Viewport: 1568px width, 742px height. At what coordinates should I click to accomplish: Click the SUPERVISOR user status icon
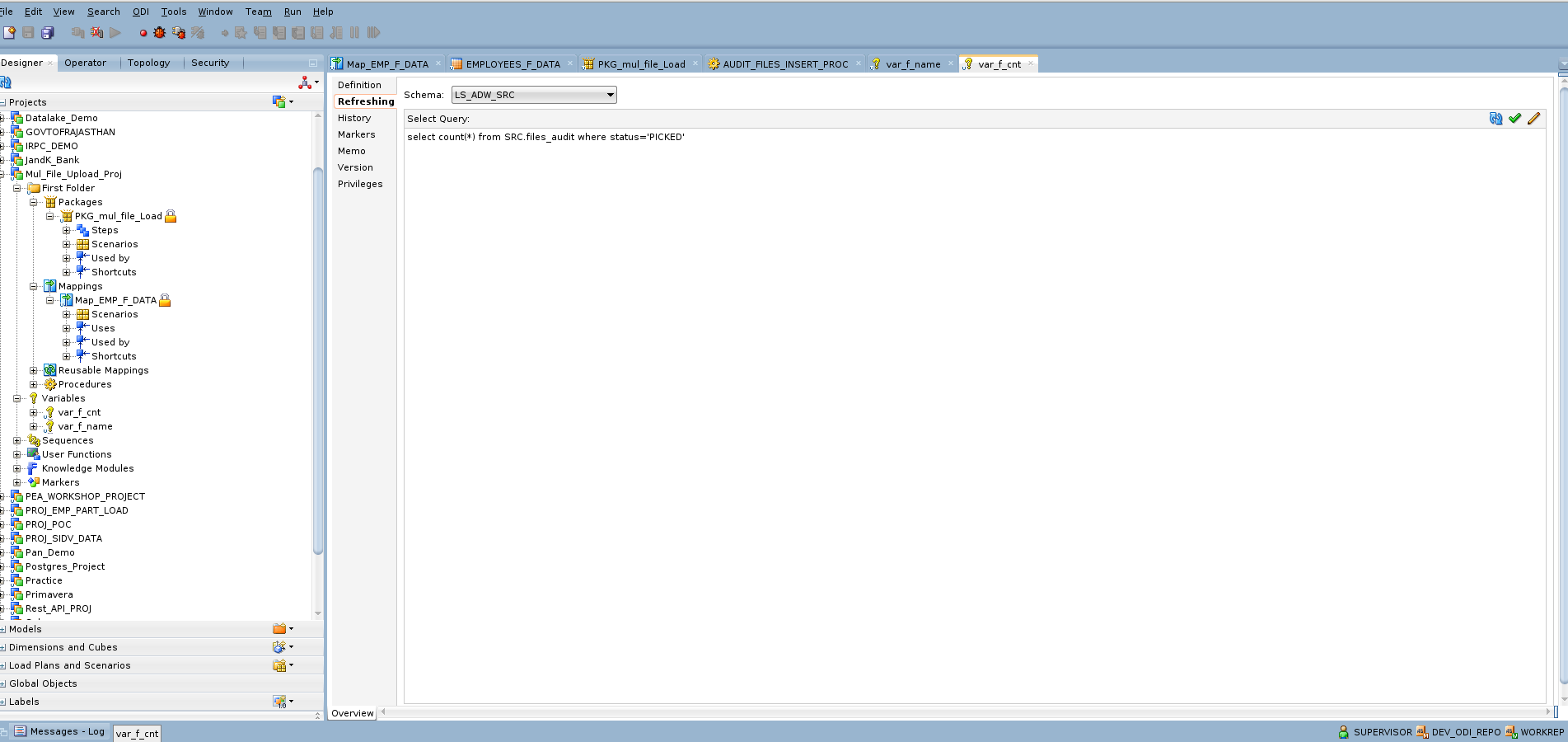tap(1344, 732)
